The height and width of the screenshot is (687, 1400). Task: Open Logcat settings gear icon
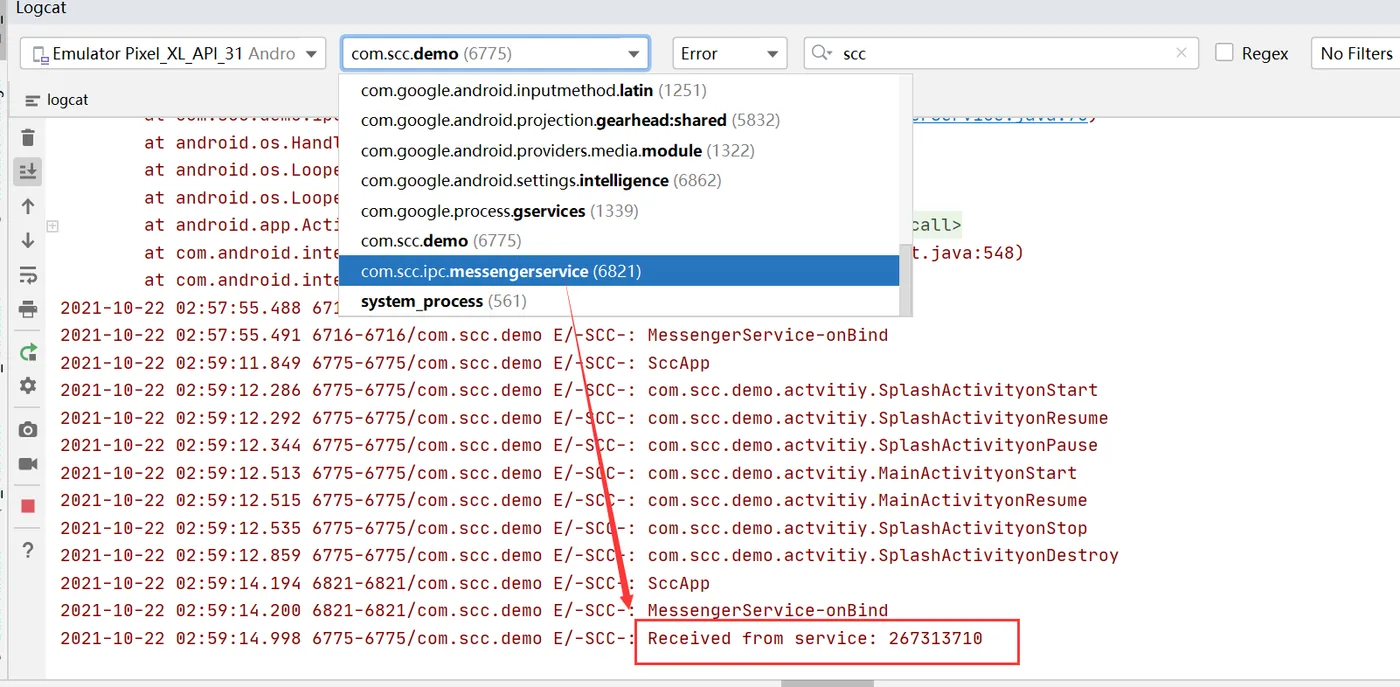tap(28, 386)
